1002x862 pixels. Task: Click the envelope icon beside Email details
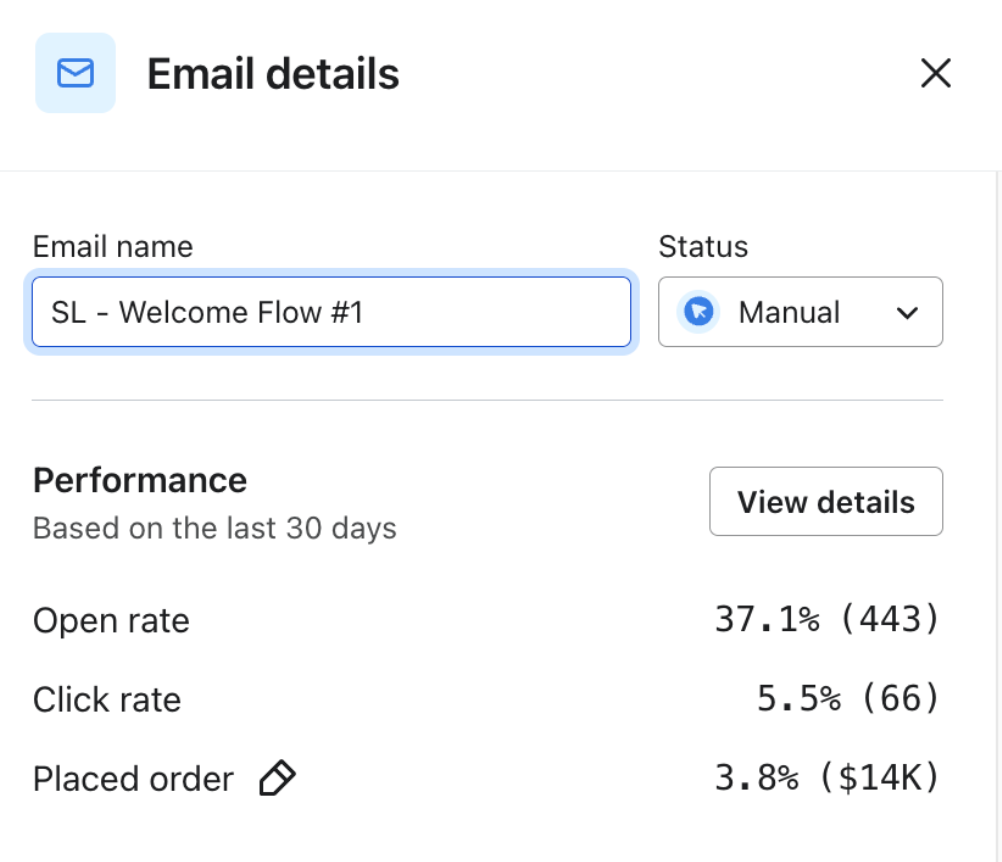click(x=75, y=73)
